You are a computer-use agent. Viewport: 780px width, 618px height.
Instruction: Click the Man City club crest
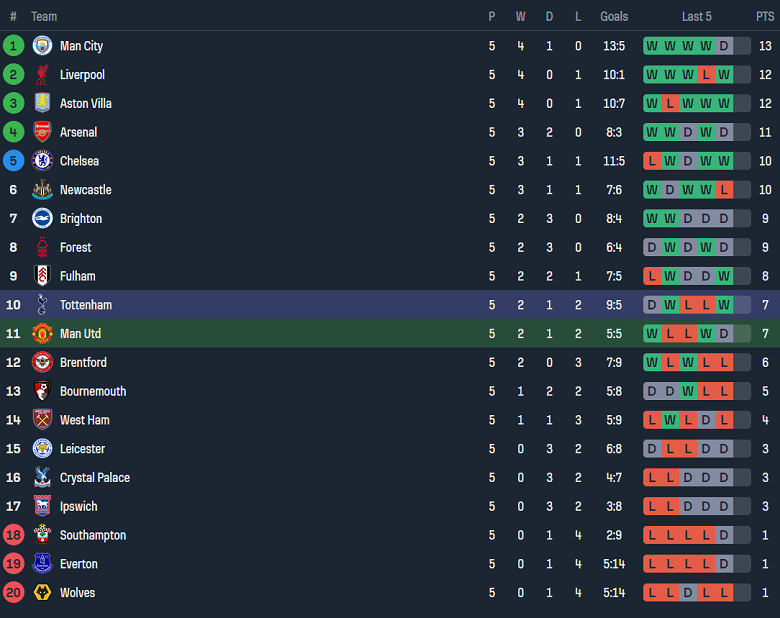[42, 46]
